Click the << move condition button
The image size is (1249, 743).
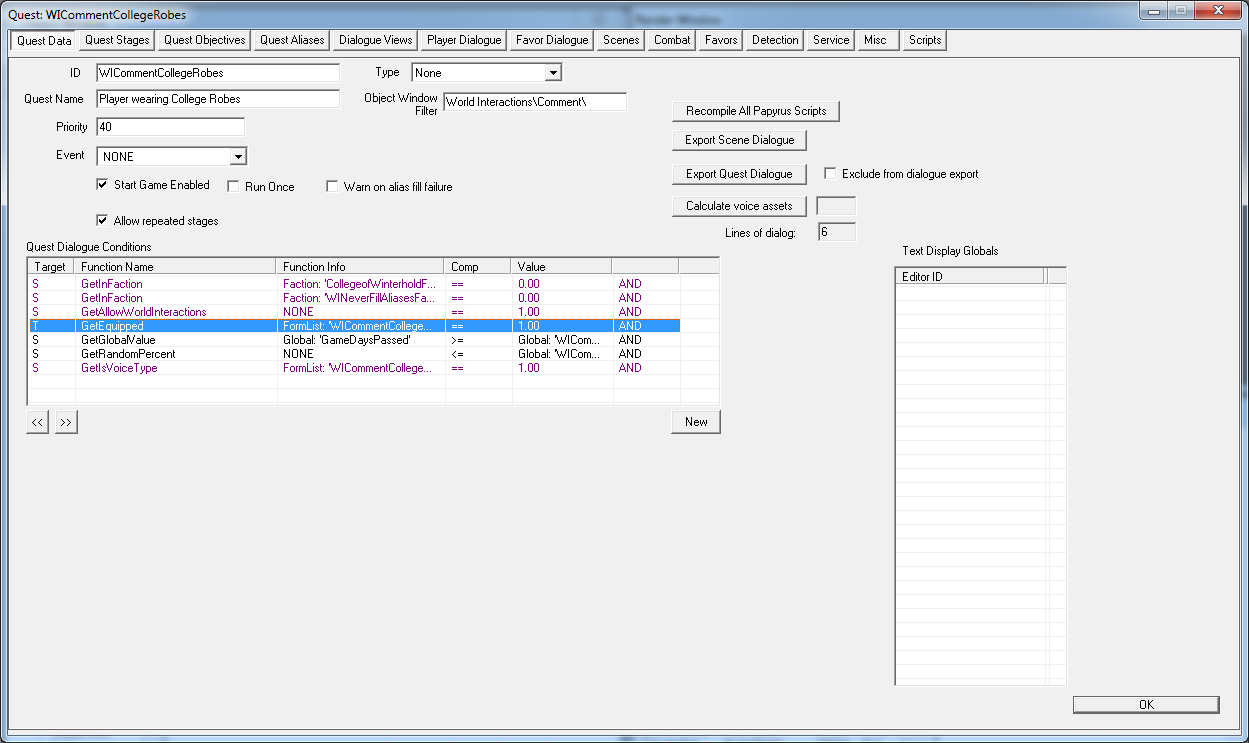37,422
